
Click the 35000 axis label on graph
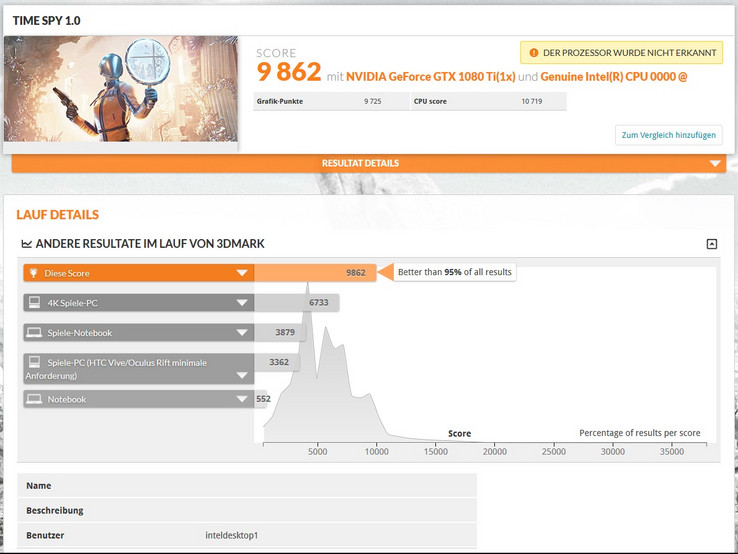pyautogui.click(x=672, y=452)
